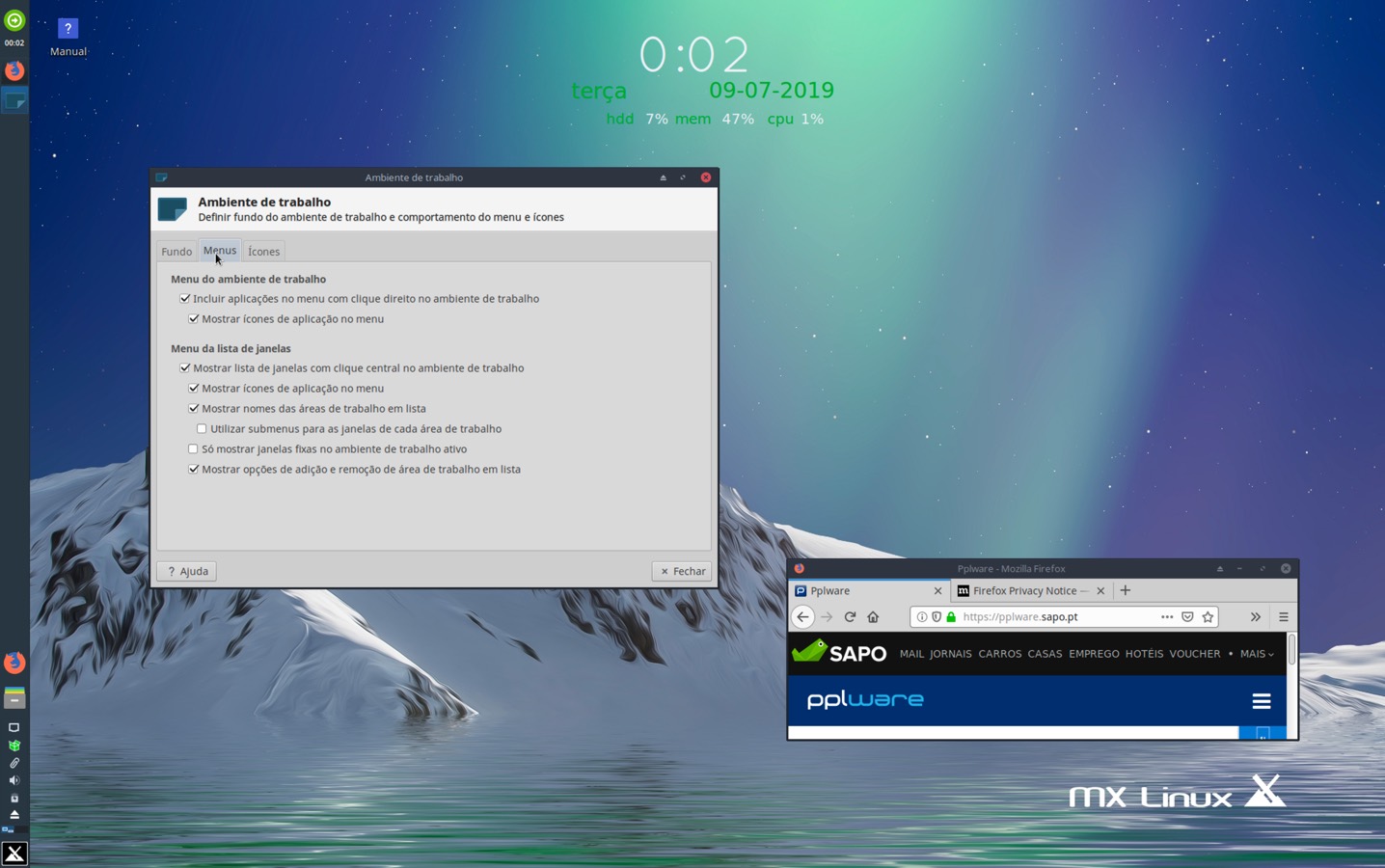Click the bookmark star in the address bar

1208,616
